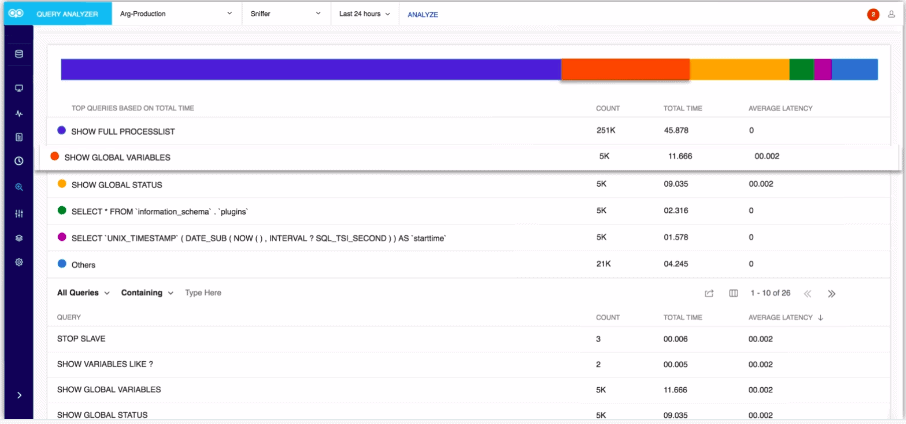
Task: Click the magenta segment of the time bar
Action: coord(823,69)
